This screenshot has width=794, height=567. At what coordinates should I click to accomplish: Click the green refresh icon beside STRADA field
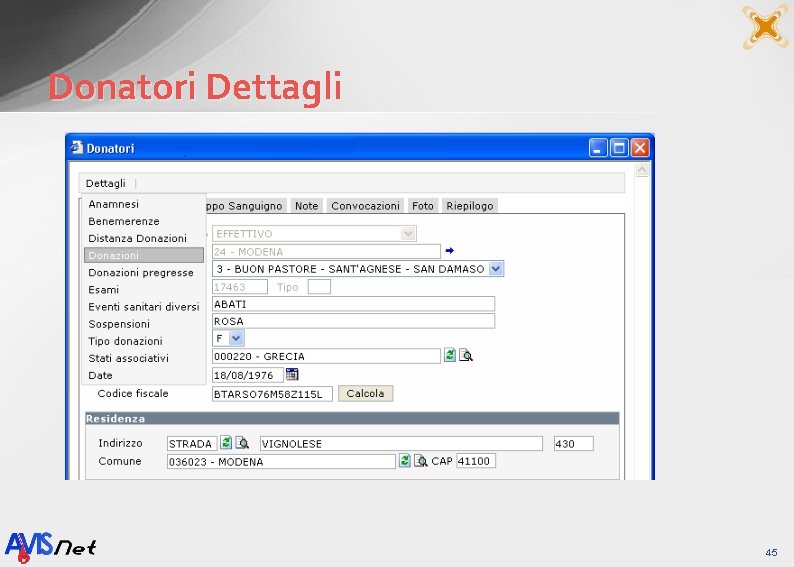pos(226,443)
